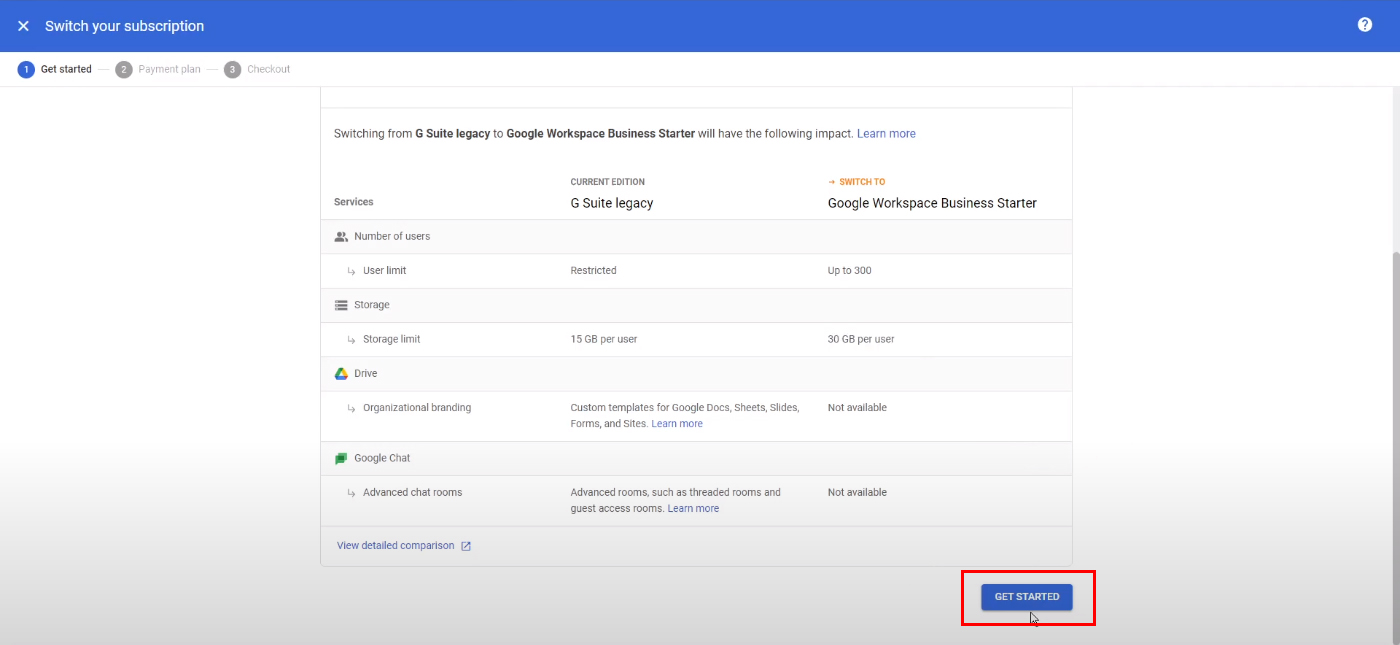Click the Storage section icon
This screenshot has height=645, width=1400.
pyautogui.click(x=341, y=305)
